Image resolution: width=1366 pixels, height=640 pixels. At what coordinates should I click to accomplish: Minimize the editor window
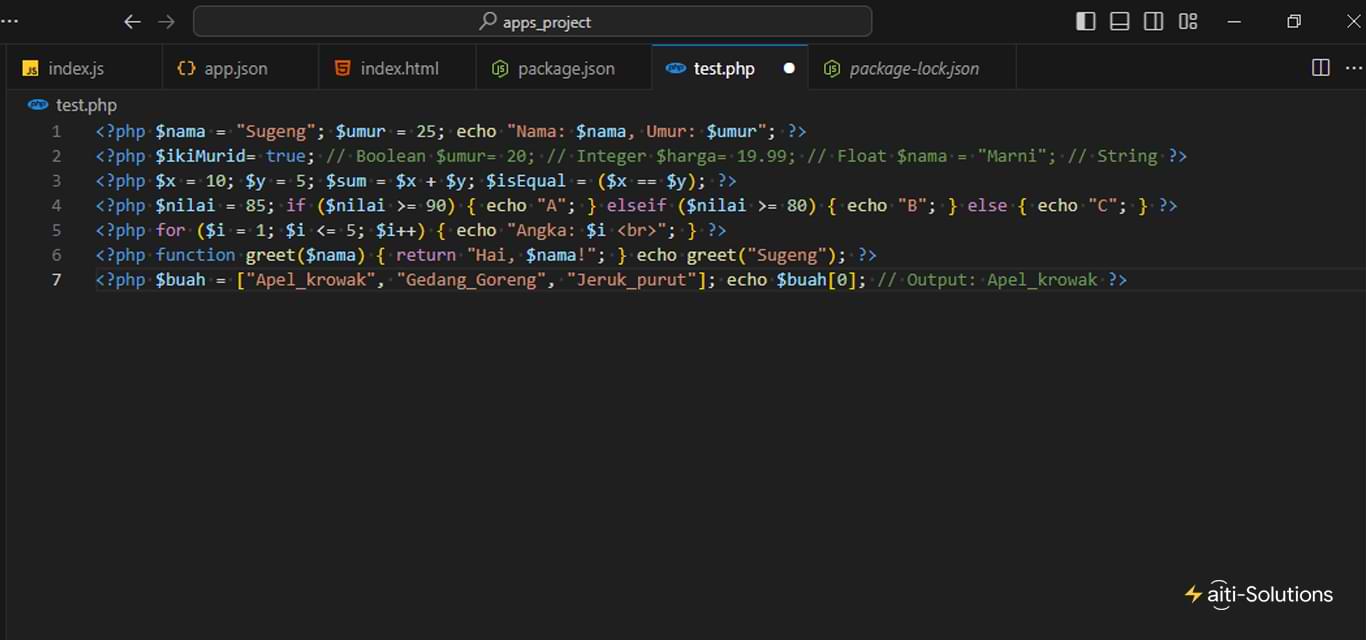[x=1234, y=21]
